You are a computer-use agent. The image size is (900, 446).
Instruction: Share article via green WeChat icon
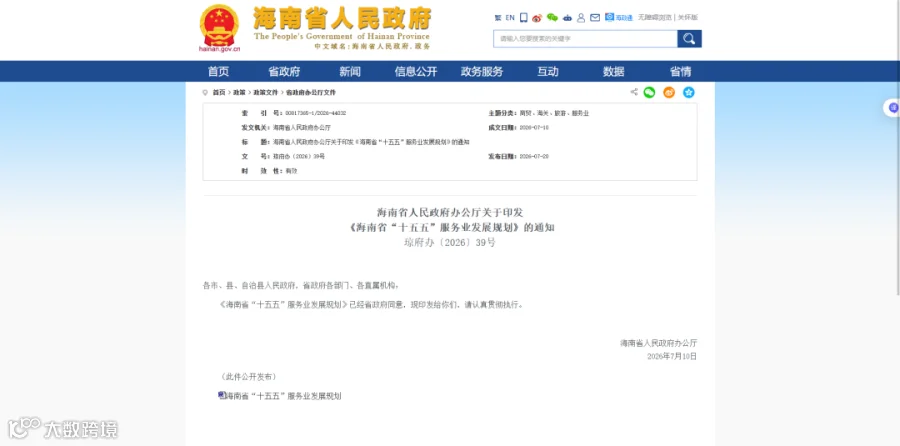tap(649, 92)
